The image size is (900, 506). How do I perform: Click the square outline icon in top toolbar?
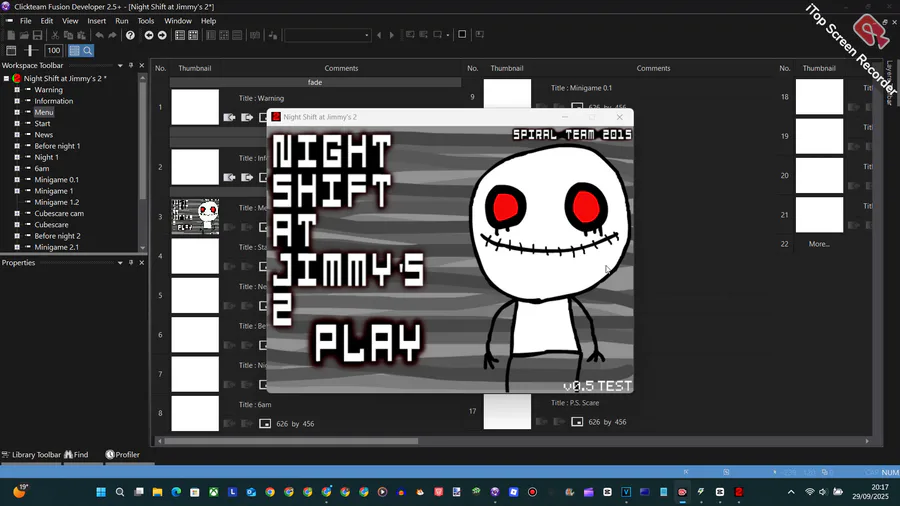click(462, 34)
